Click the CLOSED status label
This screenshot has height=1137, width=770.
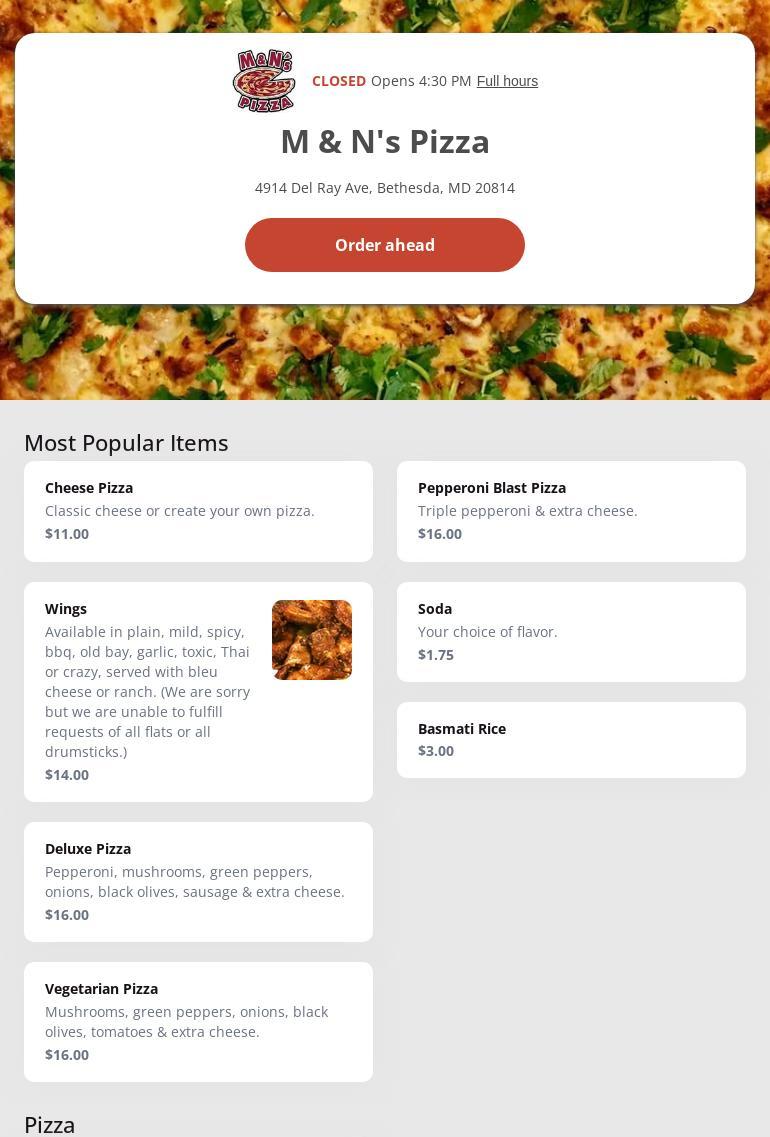point(339,81)
